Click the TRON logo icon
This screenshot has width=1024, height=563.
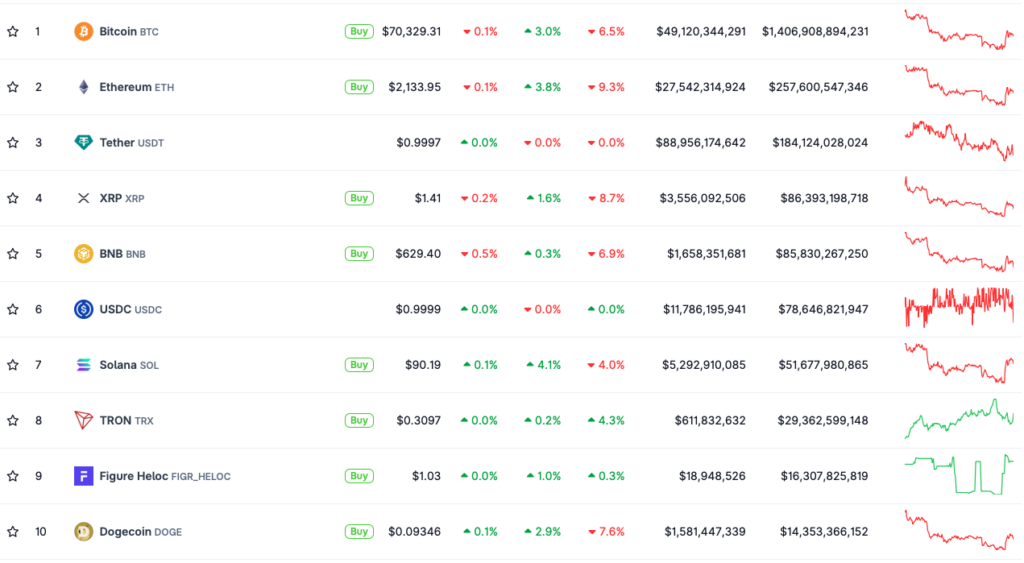point(84,420)
